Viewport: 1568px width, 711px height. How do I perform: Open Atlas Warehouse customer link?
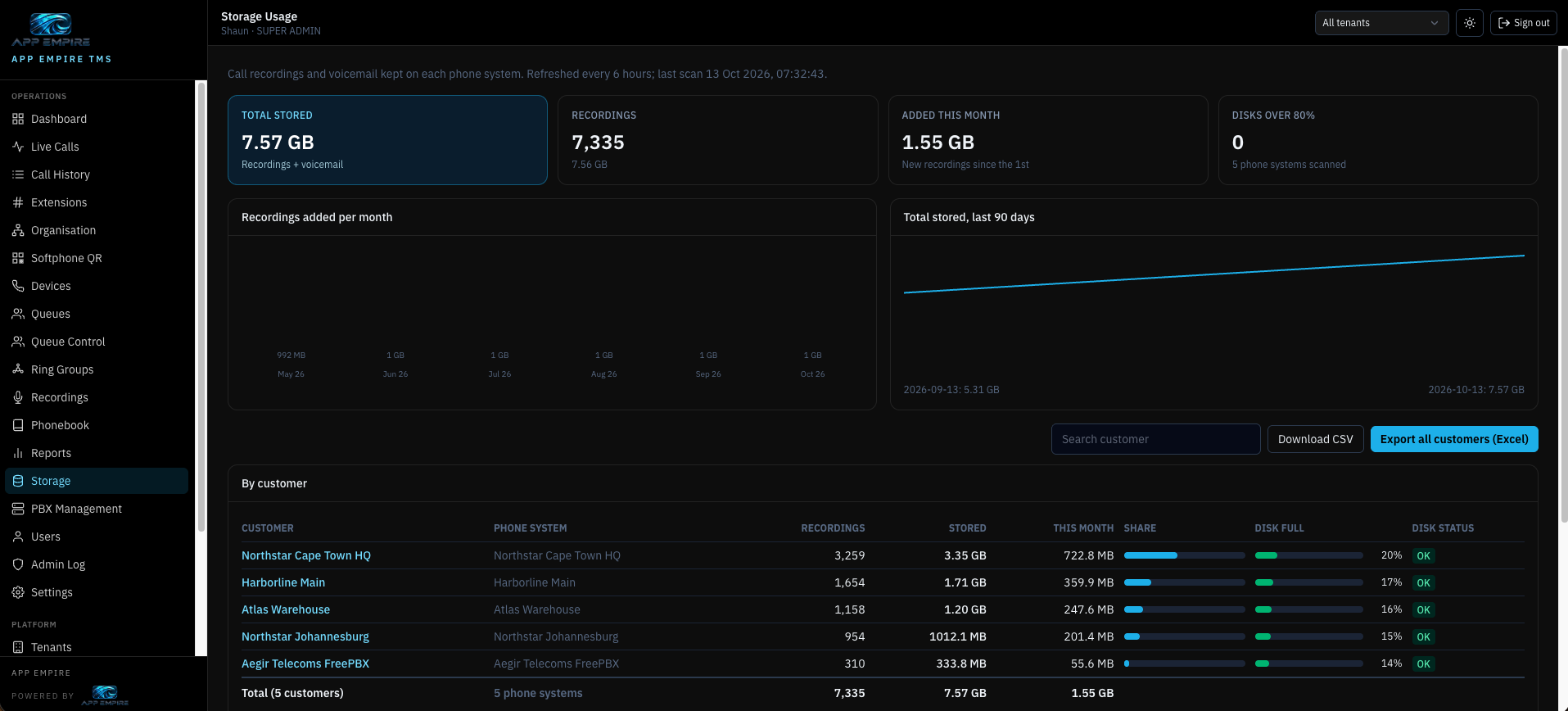286,609
